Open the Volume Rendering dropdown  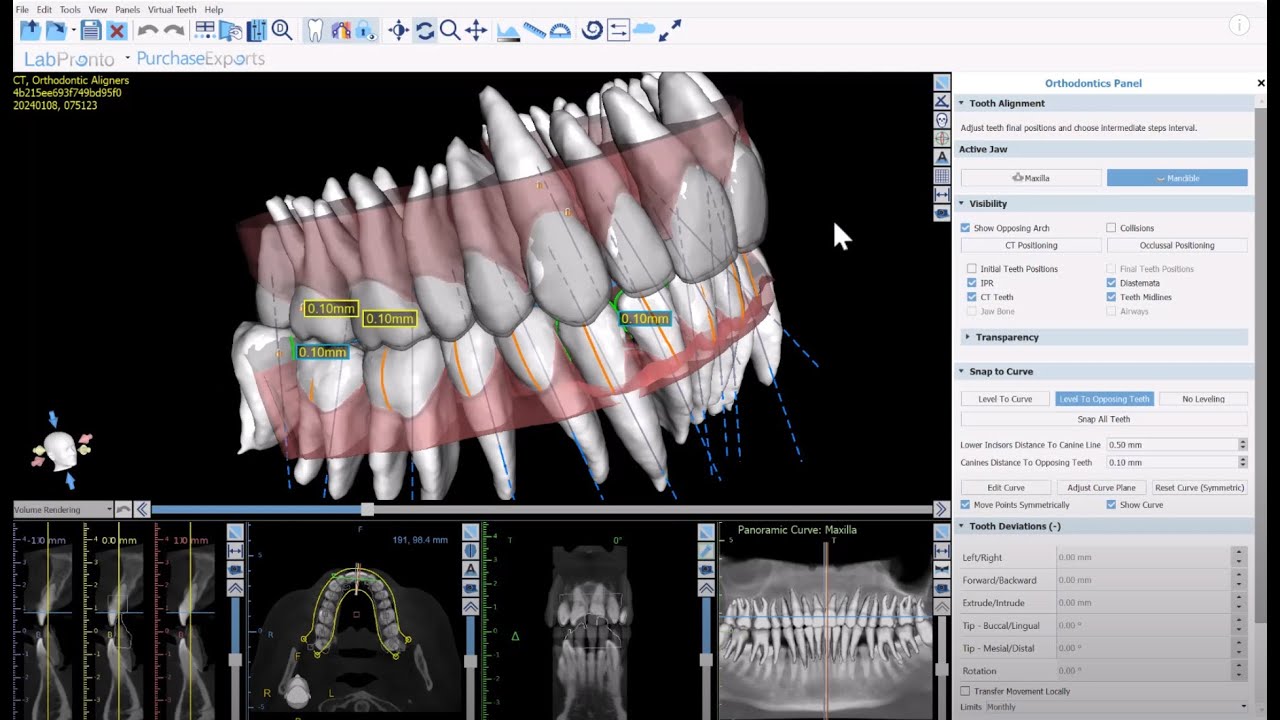point(62,510)
